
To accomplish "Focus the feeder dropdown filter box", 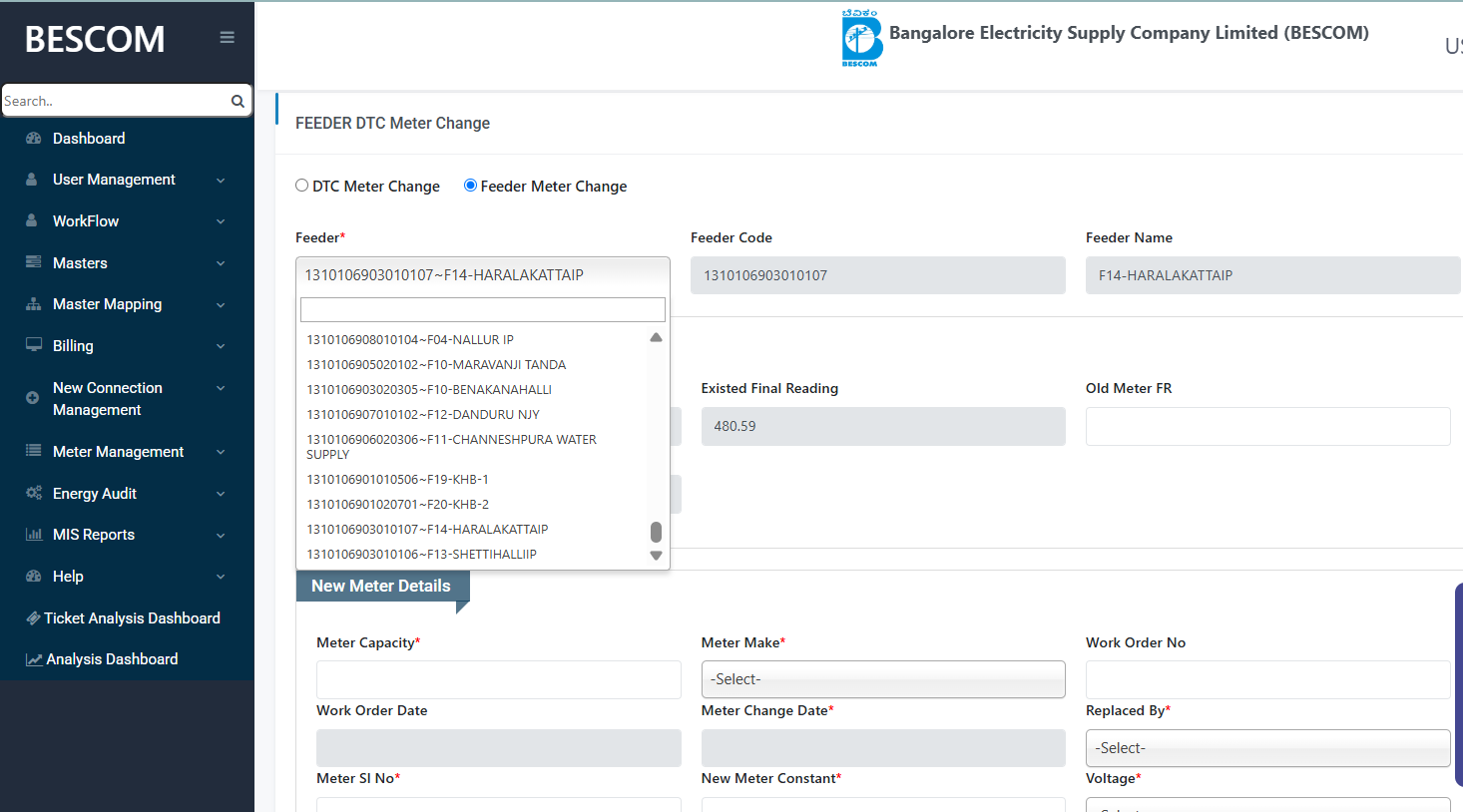I will pyautogui.click(x=483, y=309).
